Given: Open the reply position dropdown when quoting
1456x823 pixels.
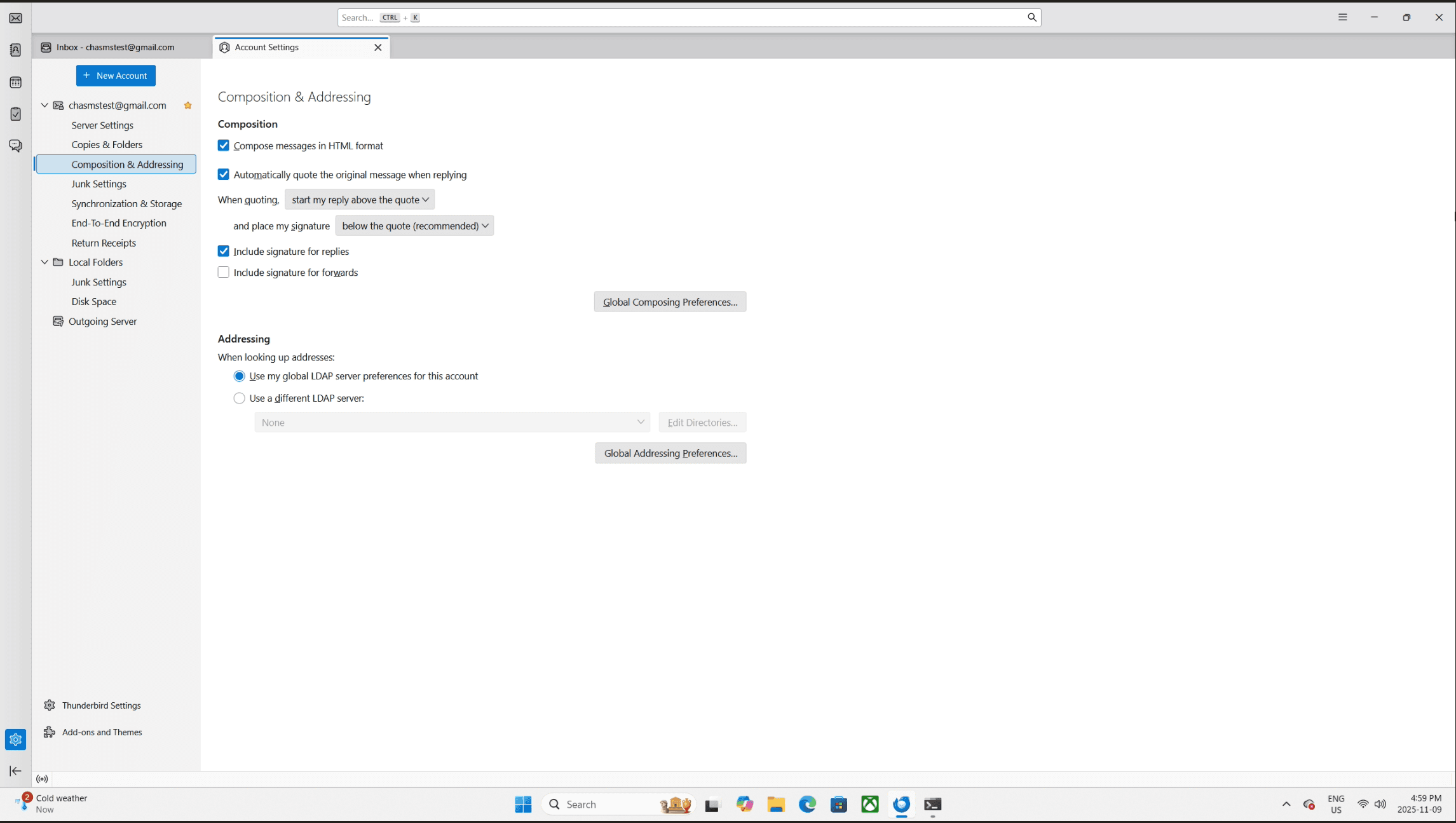Looking at the screenshot, I should pos(360,200).
